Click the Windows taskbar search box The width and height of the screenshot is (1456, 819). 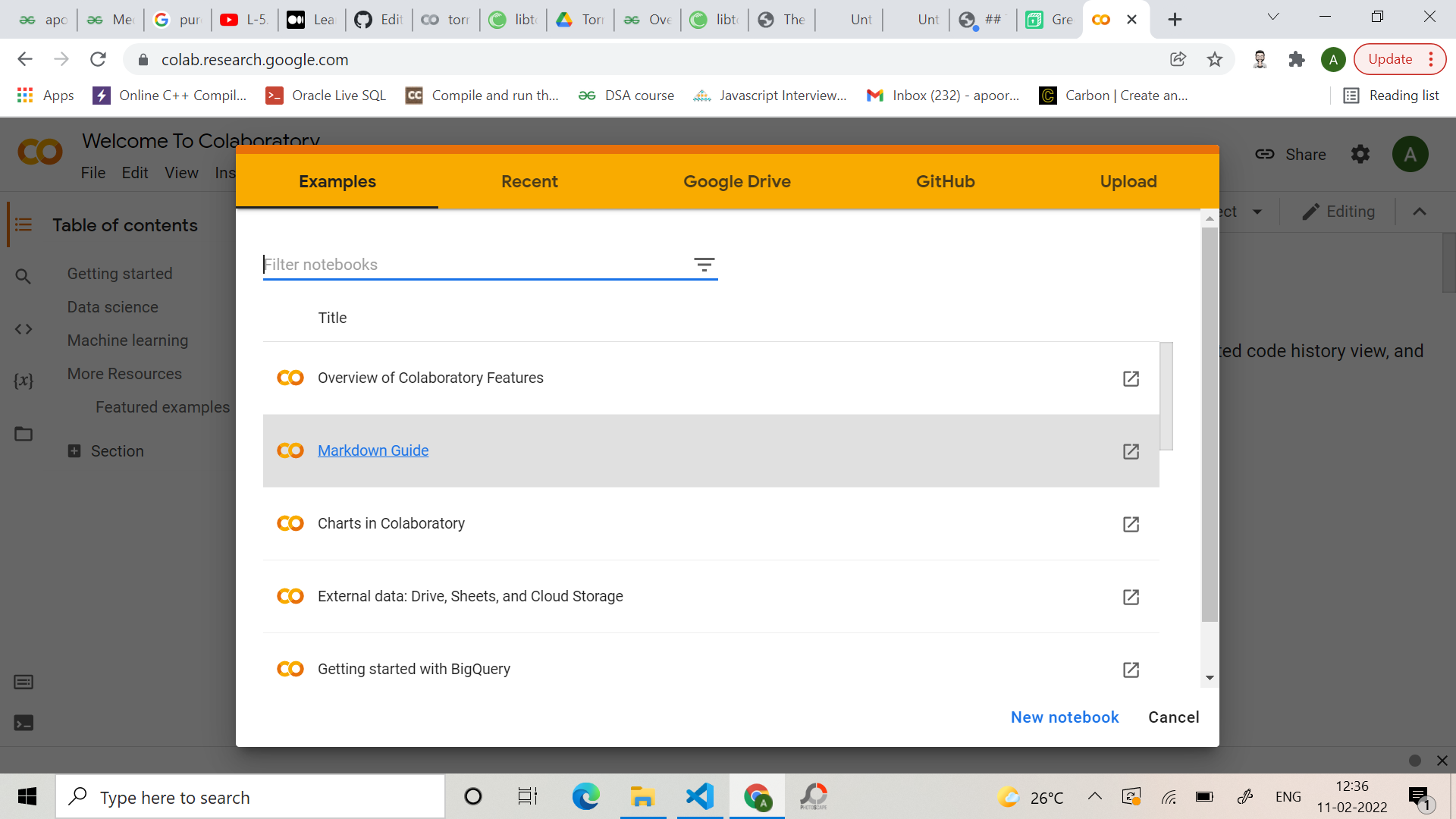tap(250, 797)
